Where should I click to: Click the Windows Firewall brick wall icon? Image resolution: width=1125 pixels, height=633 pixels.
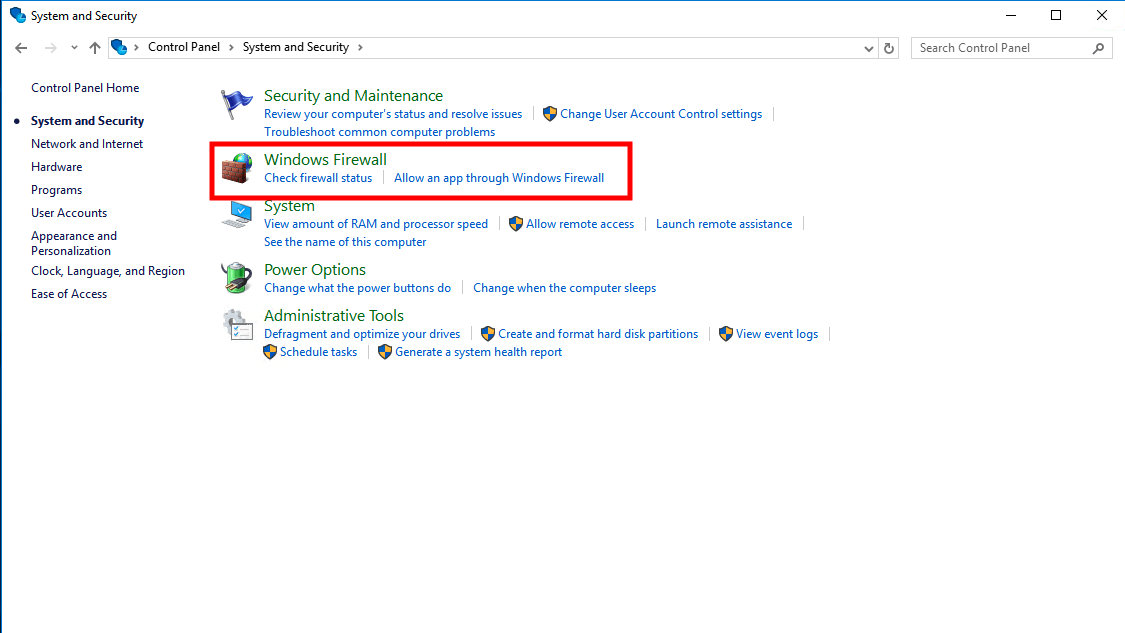(237, 168)
